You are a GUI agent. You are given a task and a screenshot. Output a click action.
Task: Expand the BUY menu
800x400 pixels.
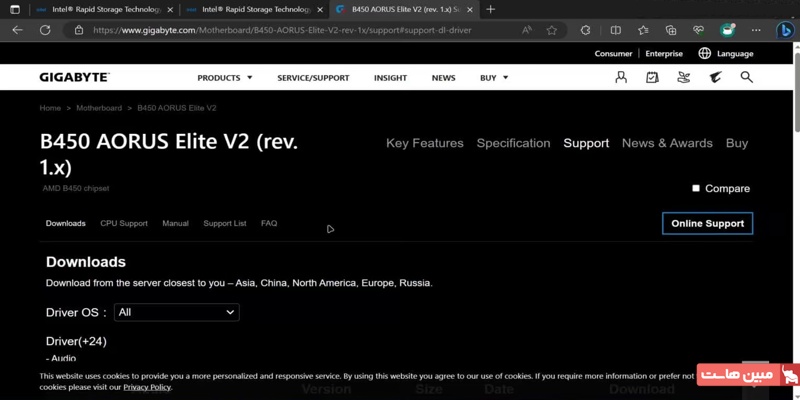tap(494, 78)
